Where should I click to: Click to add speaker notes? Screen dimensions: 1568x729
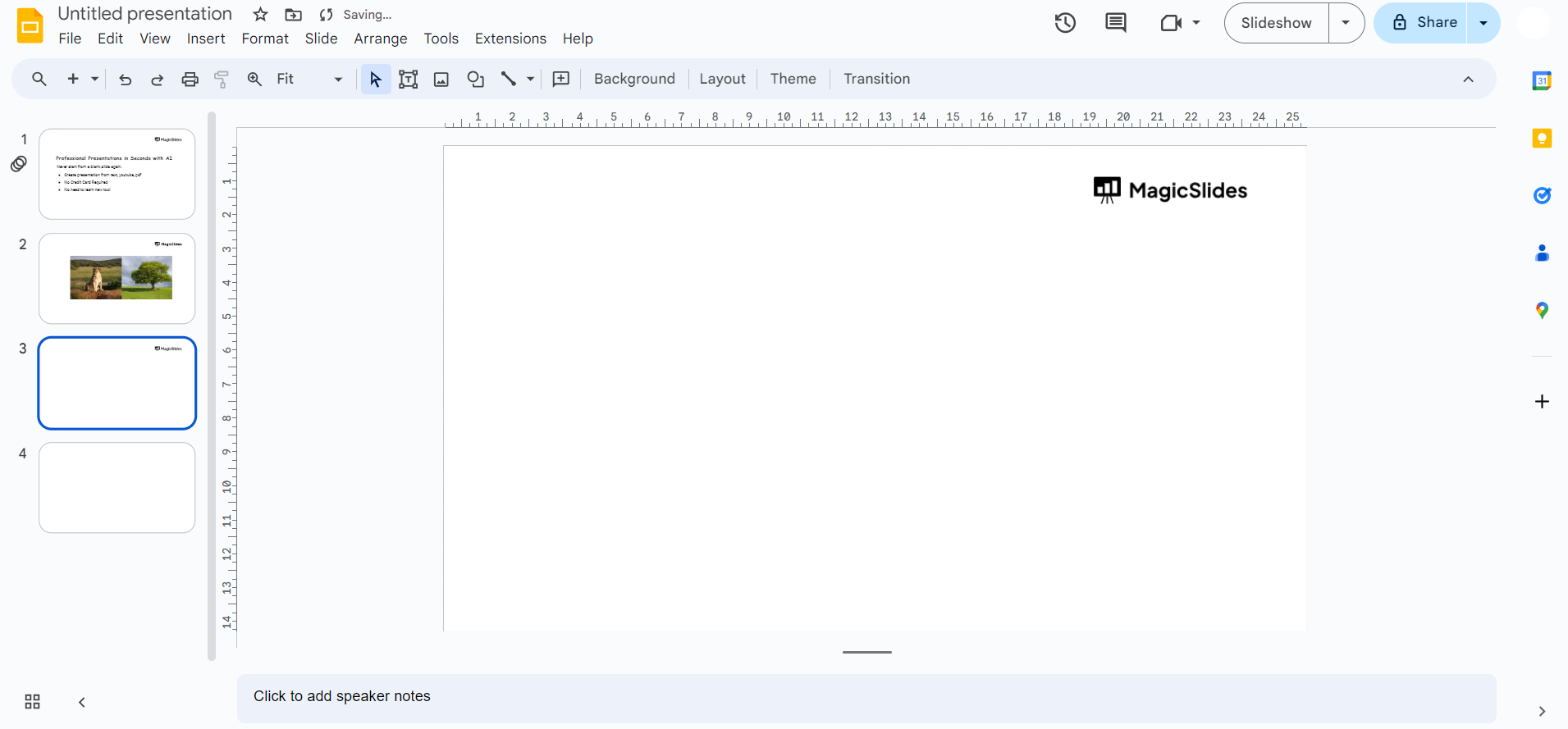coord(866,699)
